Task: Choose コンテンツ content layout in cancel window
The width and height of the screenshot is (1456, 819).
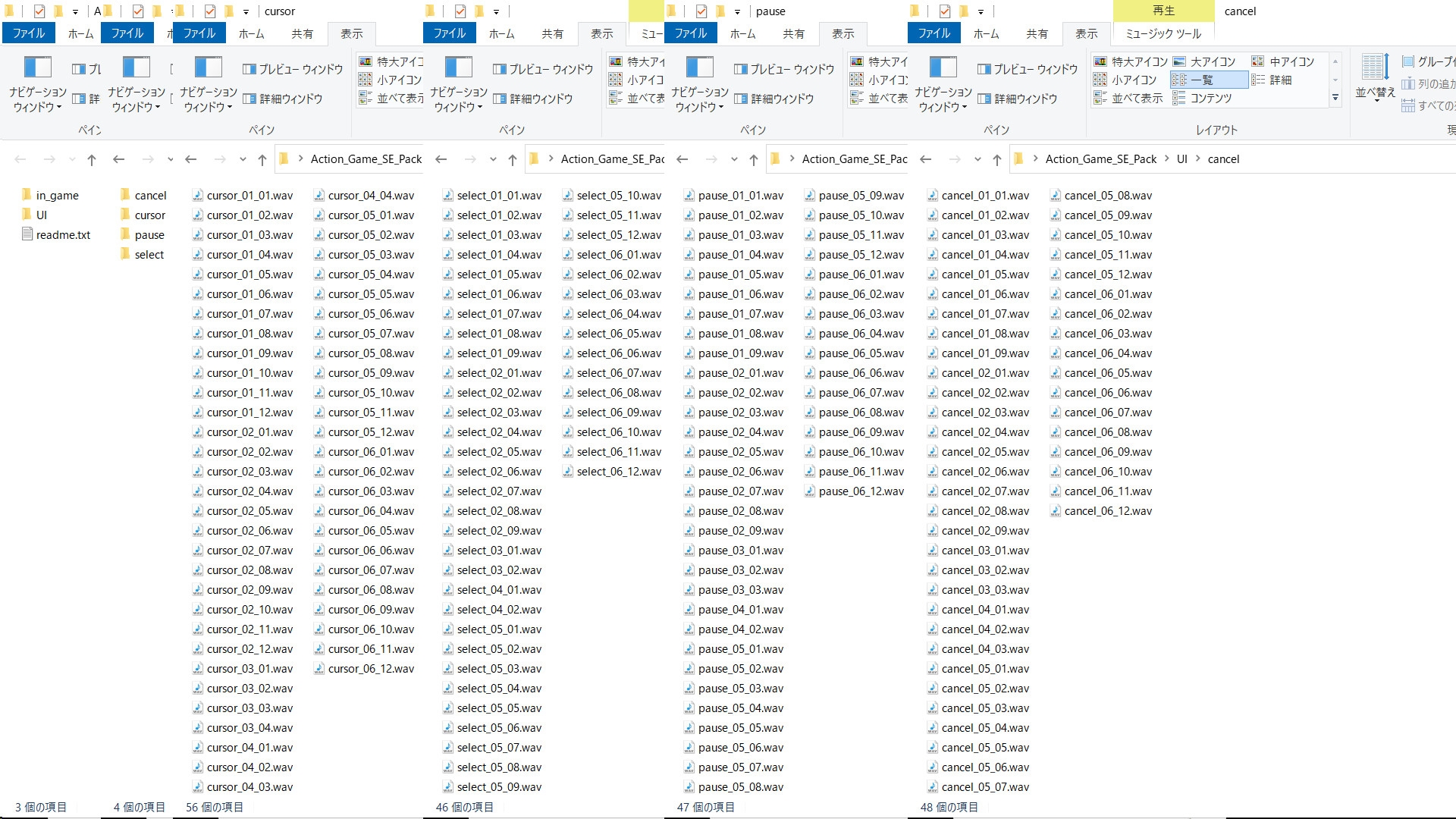Action: tap(1202, 98)
